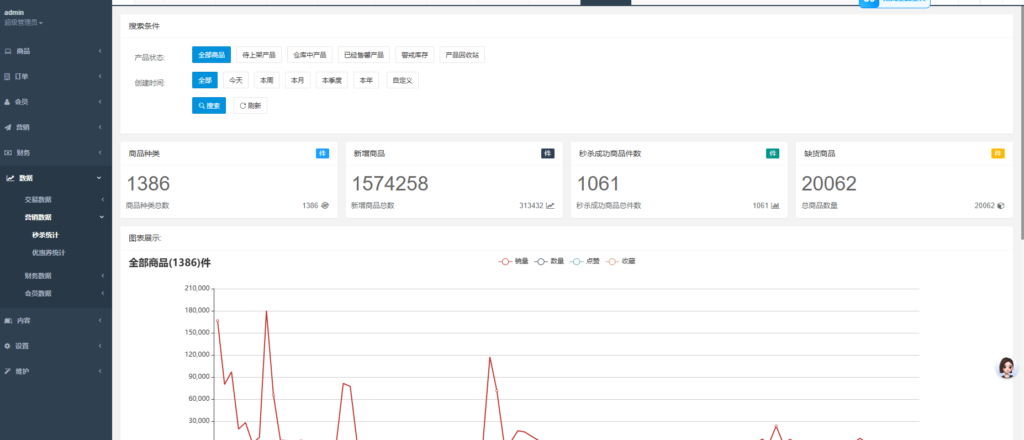Click the laptop icon beside 商品
1024x440 pixels.
(8, 51)
